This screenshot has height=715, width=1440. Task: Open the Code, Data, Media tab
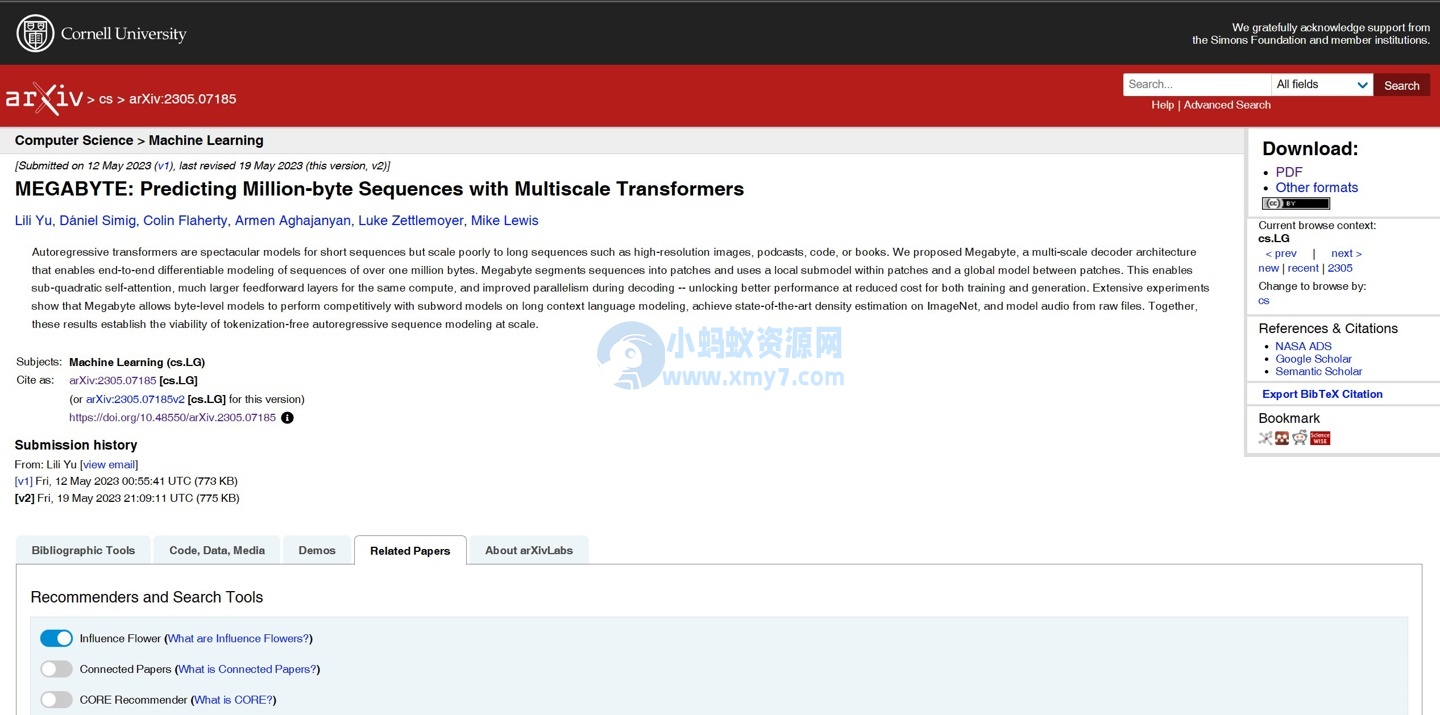coord(217,550)
